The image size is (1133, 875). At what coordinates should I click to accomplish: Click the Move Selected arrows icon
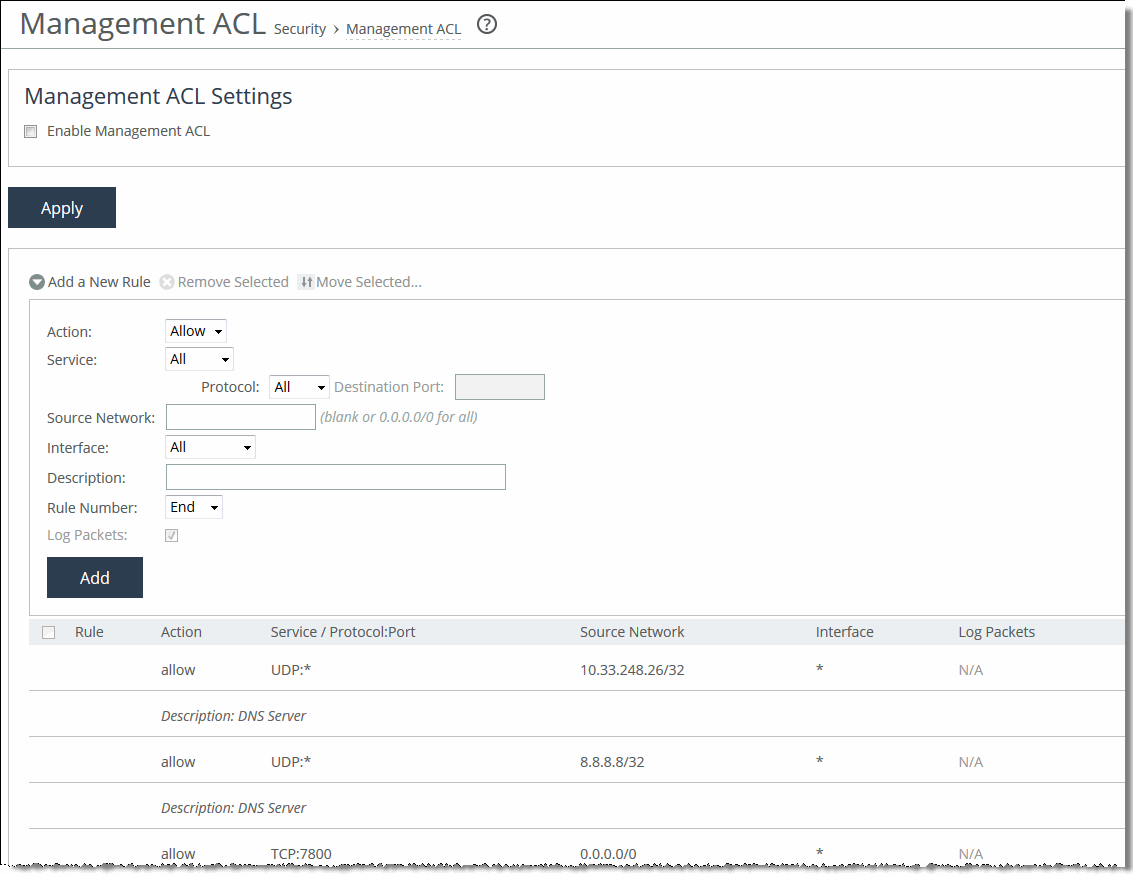tap(306, 282)
